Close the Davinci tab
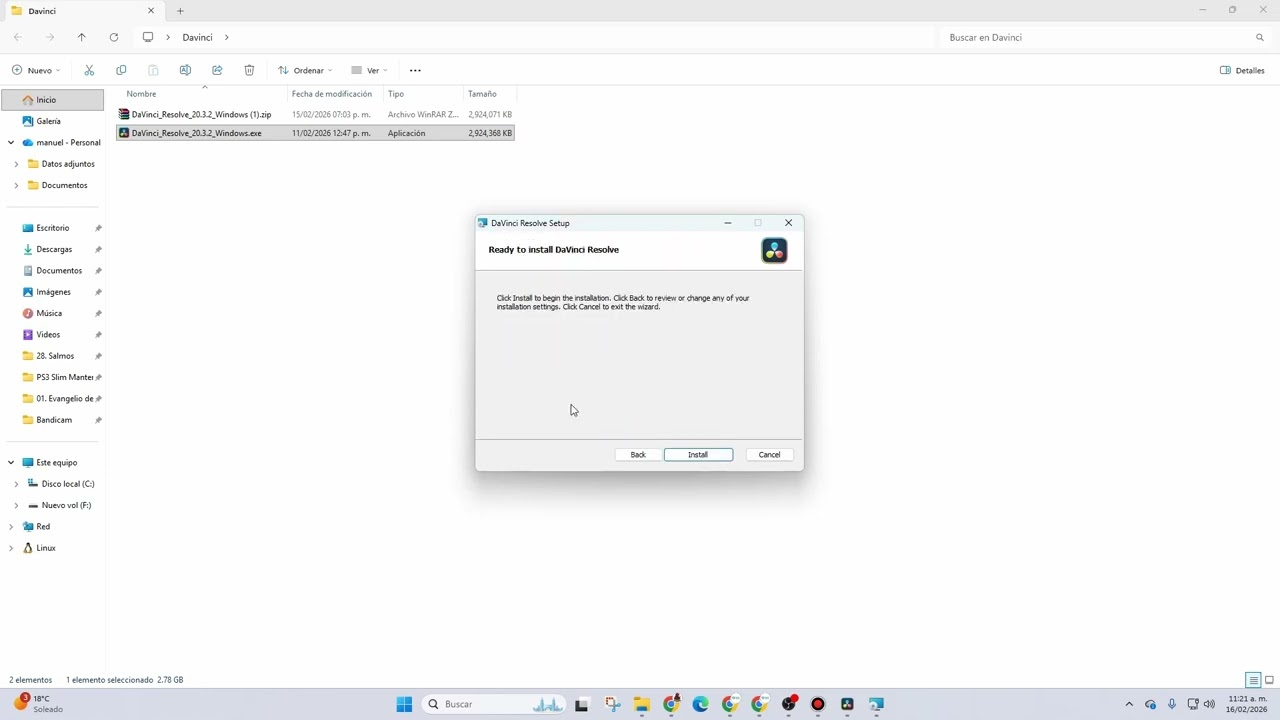The image size is (1280, 720). tap(151, 11)
